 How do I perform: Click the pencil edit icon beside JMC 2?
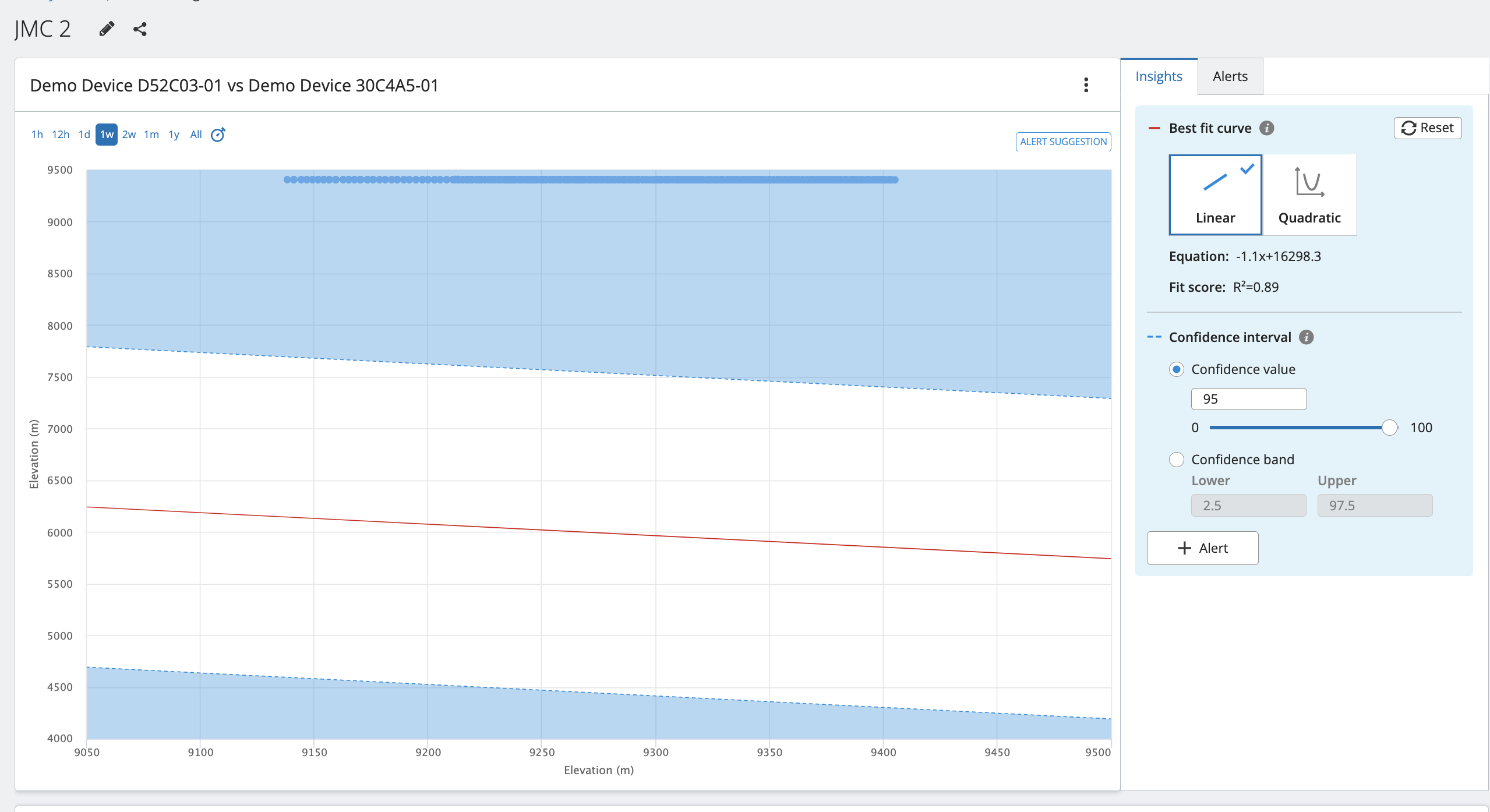click(107, 29)
